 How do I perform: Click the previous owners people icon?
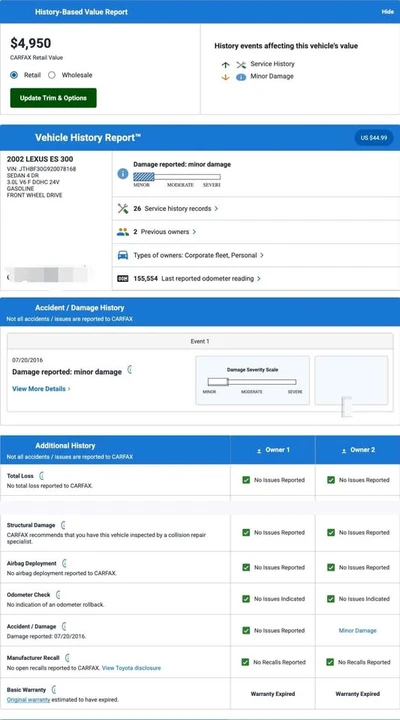pos(123,232)
